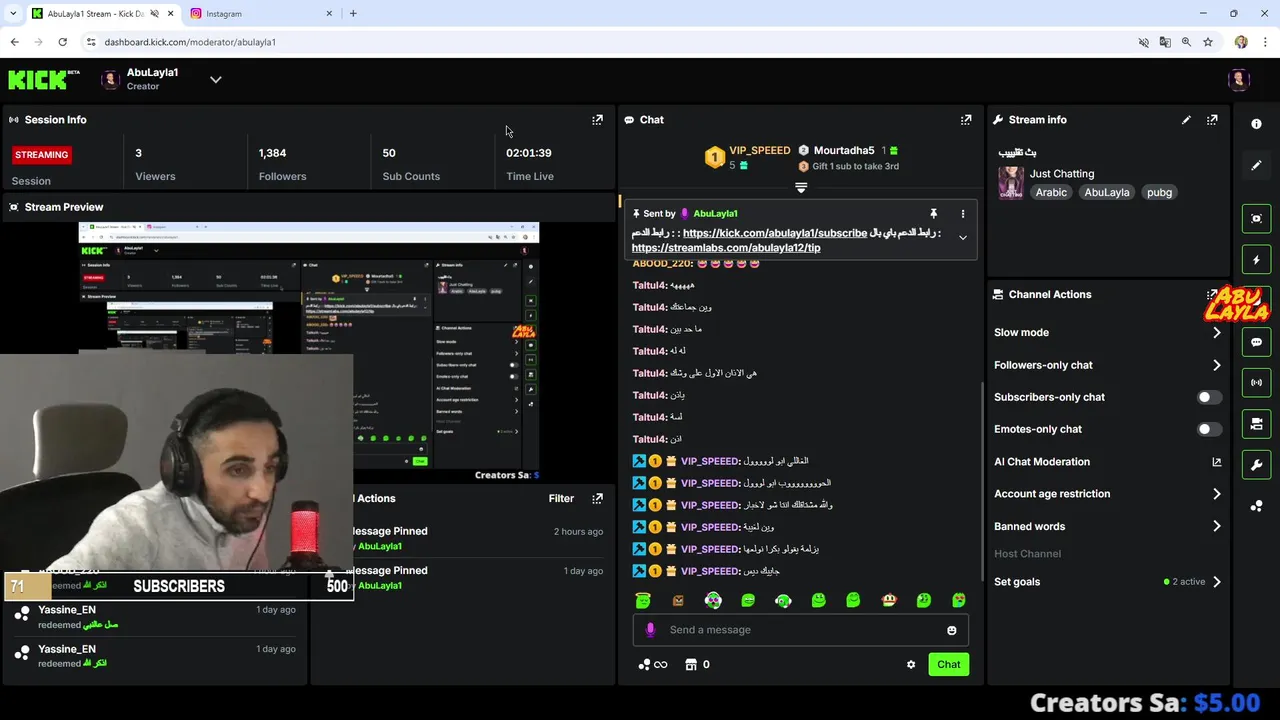
Task: Click the red STREAMING status badge
Action: click(x=42, y=155)
